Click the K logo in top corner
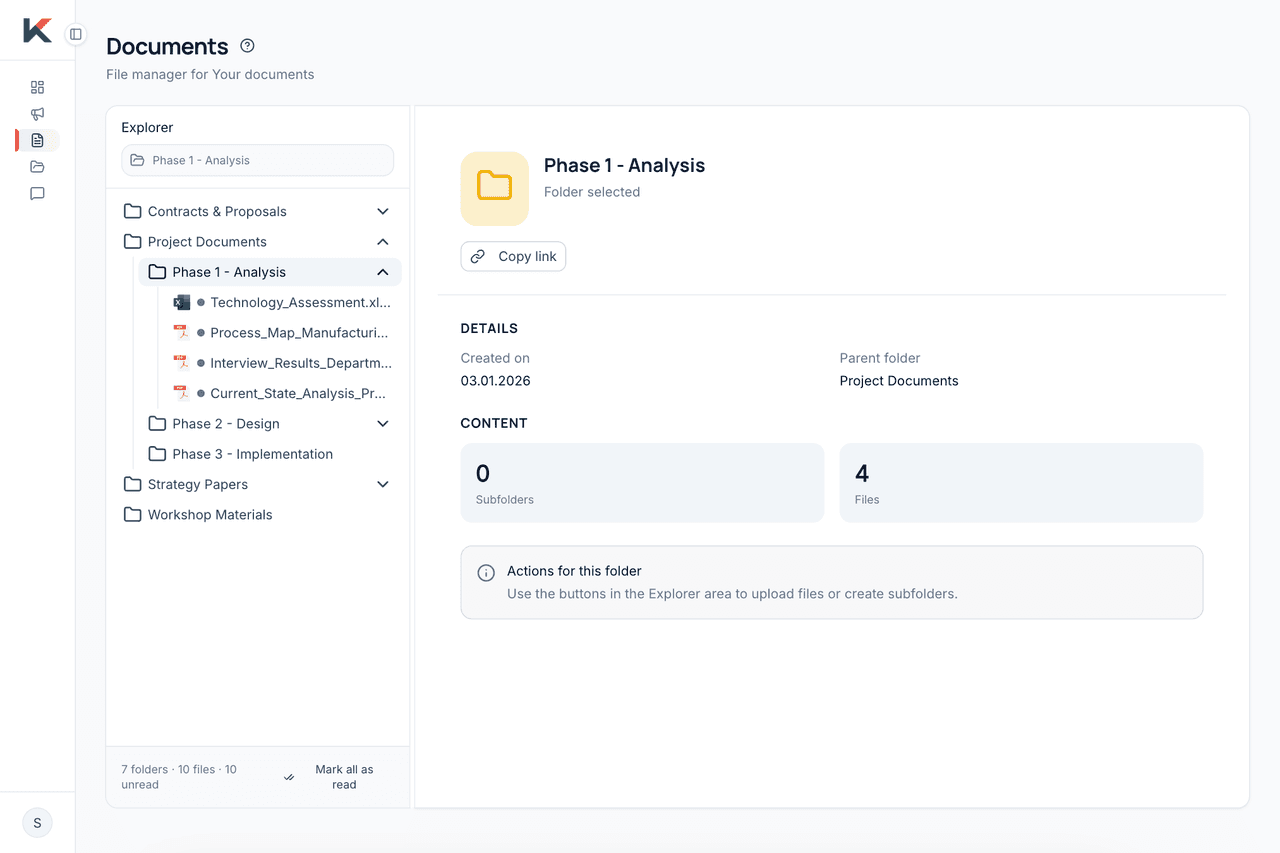 tap(37, 31)
